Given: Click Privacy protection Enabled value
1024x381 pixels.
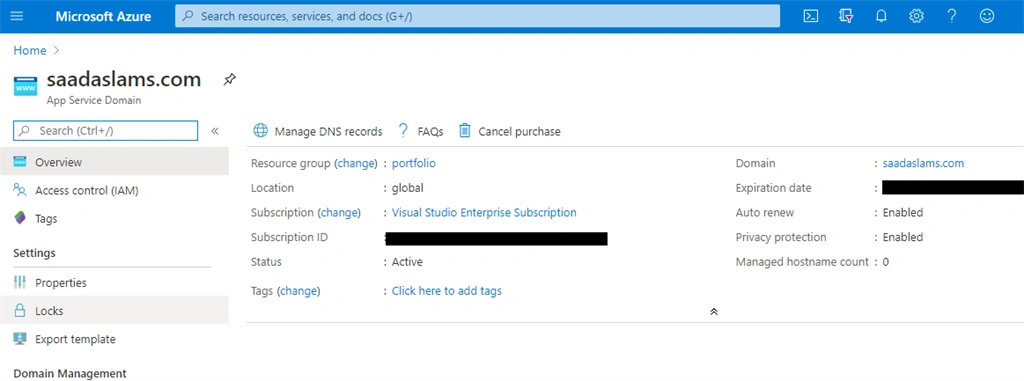Looking at the screenshot, I should click(903, 237).
